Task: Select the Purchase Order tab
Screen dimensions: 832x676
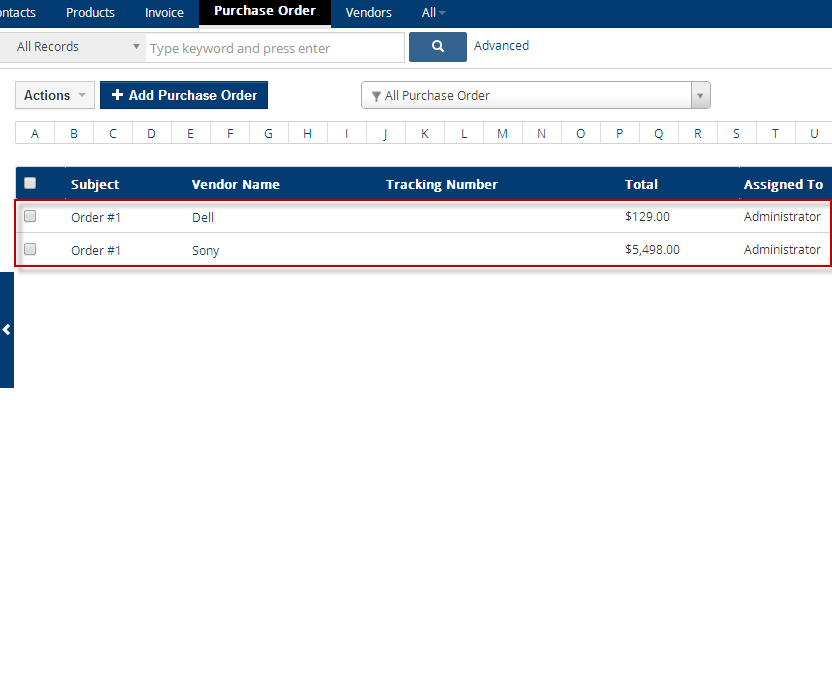Action: 265,12
